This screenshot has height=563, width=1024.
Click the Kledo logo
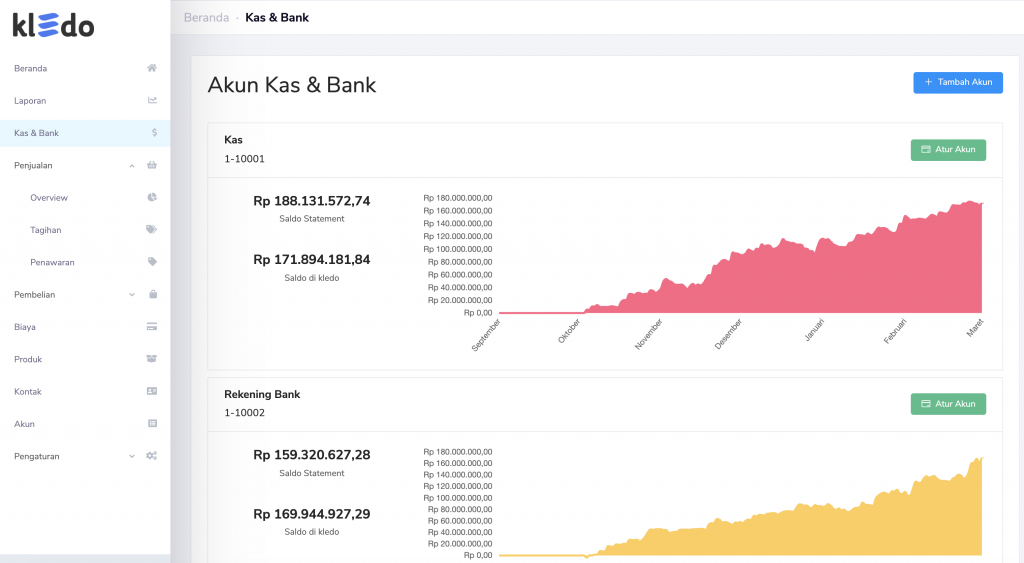[x=54, y=25]
